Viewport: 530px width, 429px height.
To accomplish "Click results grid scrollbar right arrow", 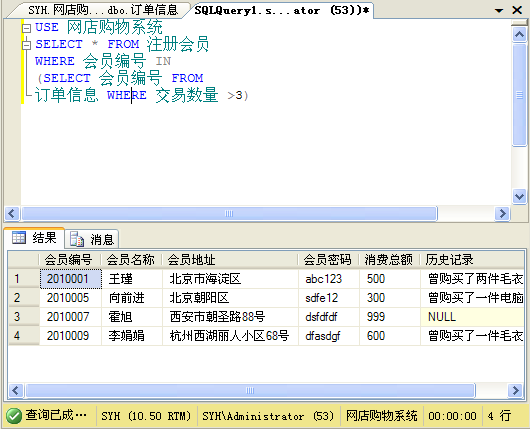I will 515,390.
